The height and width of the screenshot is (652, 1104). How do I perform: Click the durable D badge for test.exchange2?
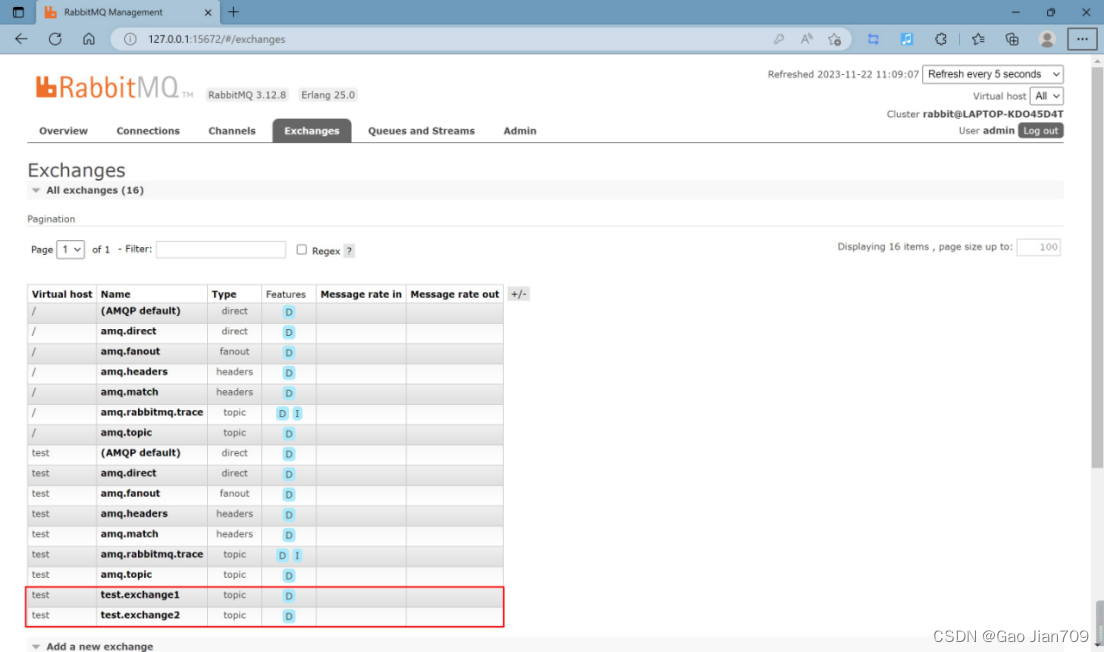click(289, 616)
